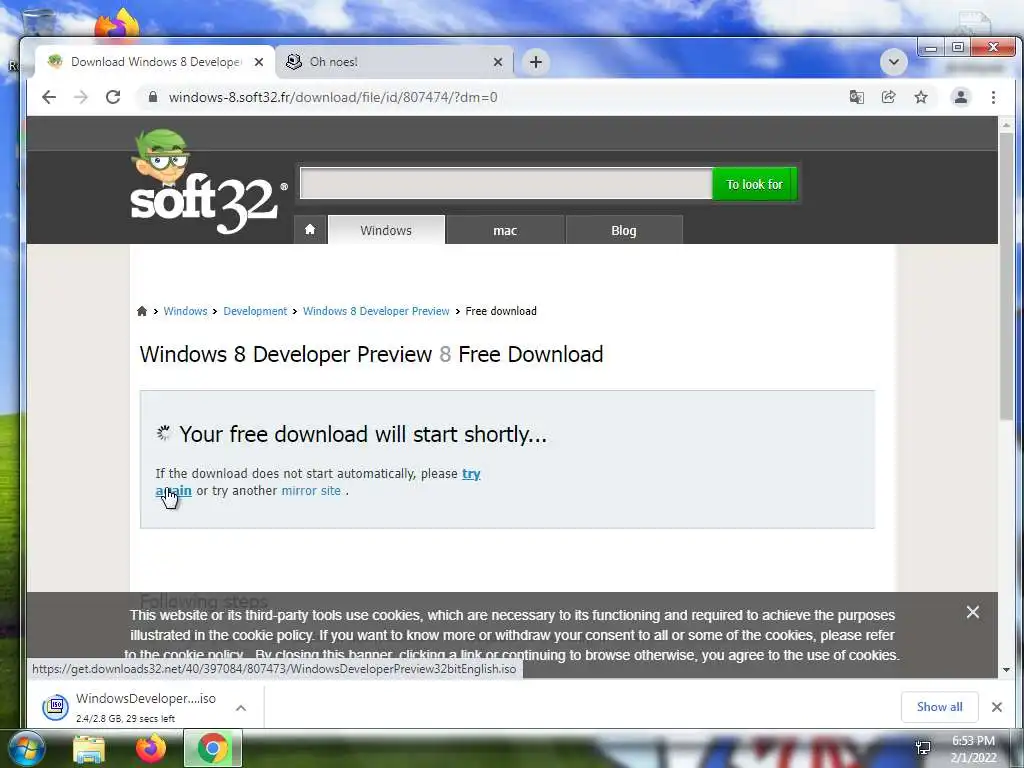Image resolution: width=1024 pixels, height=768 pixels.
Task: Click the address bar URL
Action: coord(333,97)
